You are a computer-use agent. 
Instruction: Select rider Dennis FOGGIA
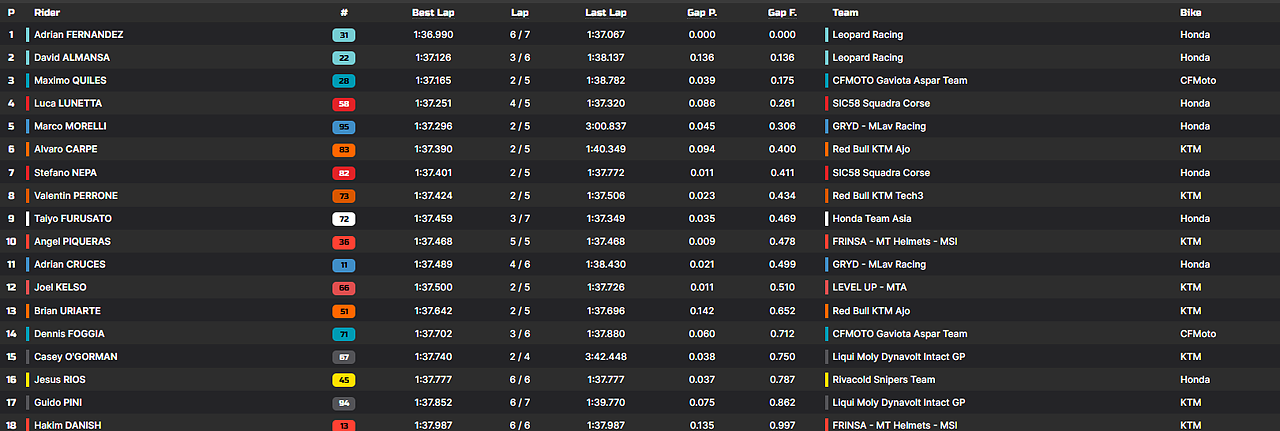click(x=69, y=334)
